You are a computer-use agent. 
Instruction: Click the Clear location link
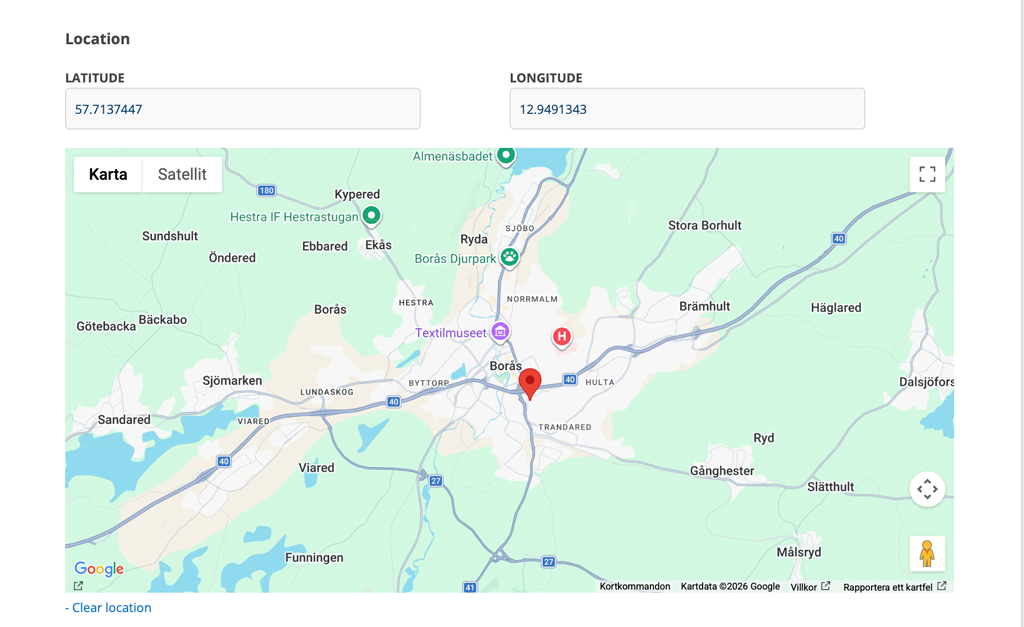(108, 607)
